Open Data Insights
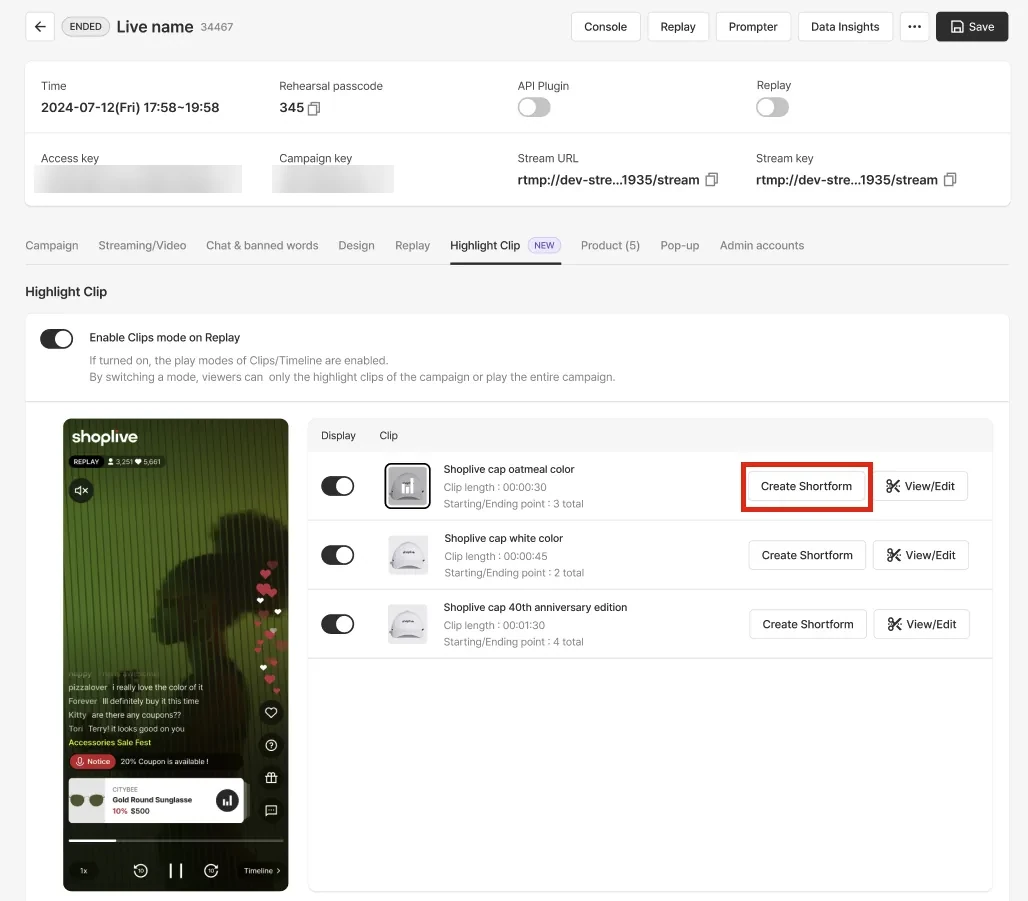The width and height of the screenshot is (1028, 901). pyautogui.click(x=845, y=27)
